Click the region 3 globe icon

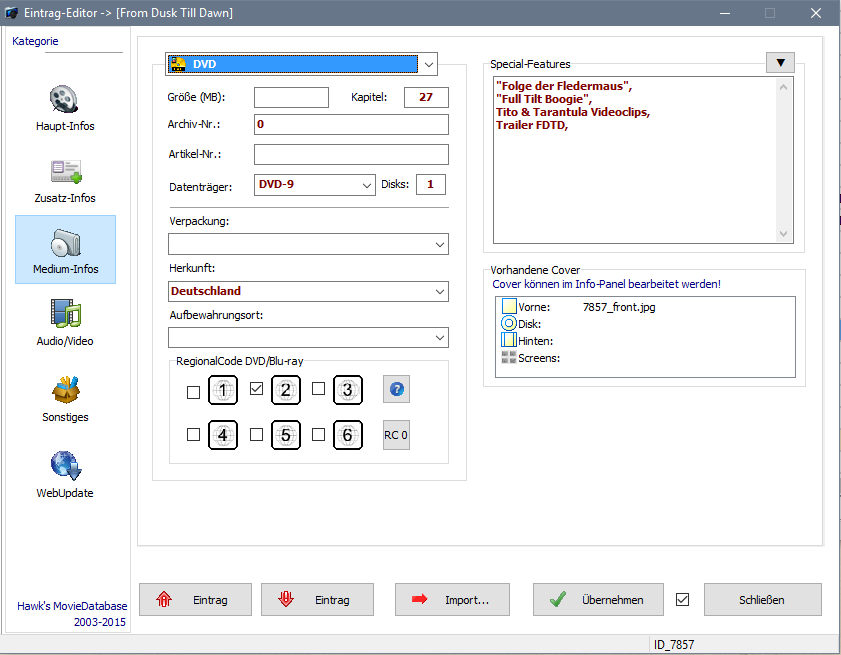coord(348,390)
